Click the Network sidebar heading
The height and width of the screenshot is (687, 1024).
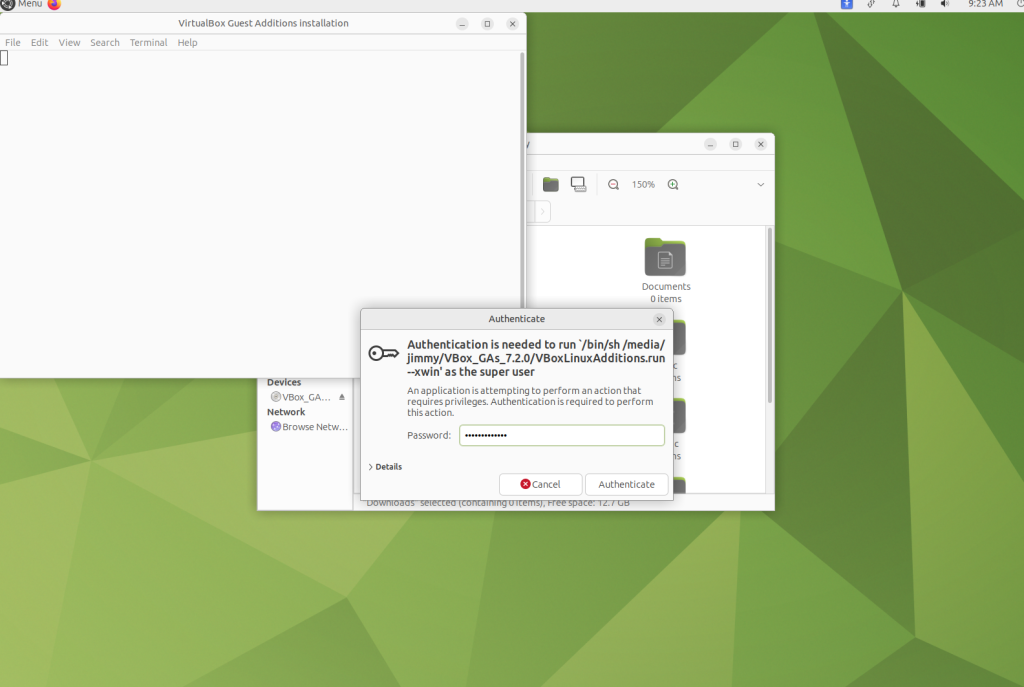coord(286,412)
